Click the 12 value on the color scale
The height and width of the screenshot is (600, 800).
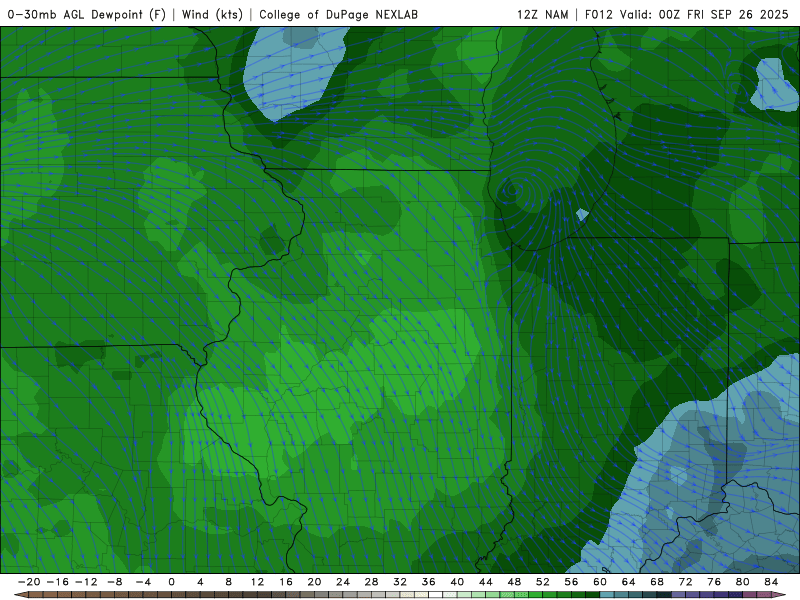click(x=257, y=582)
